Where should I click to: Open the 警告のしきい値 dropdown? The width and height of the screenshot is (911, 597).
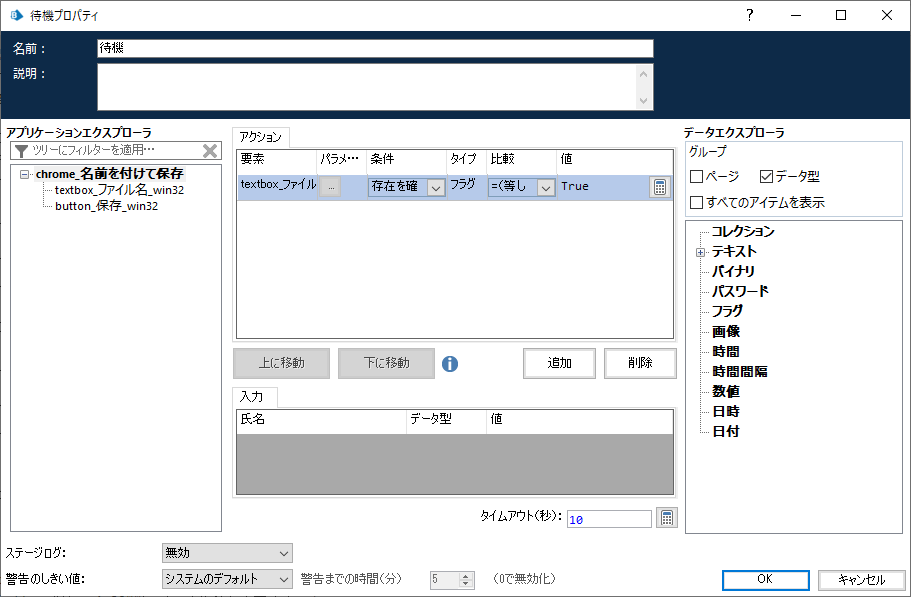[227, 579]
